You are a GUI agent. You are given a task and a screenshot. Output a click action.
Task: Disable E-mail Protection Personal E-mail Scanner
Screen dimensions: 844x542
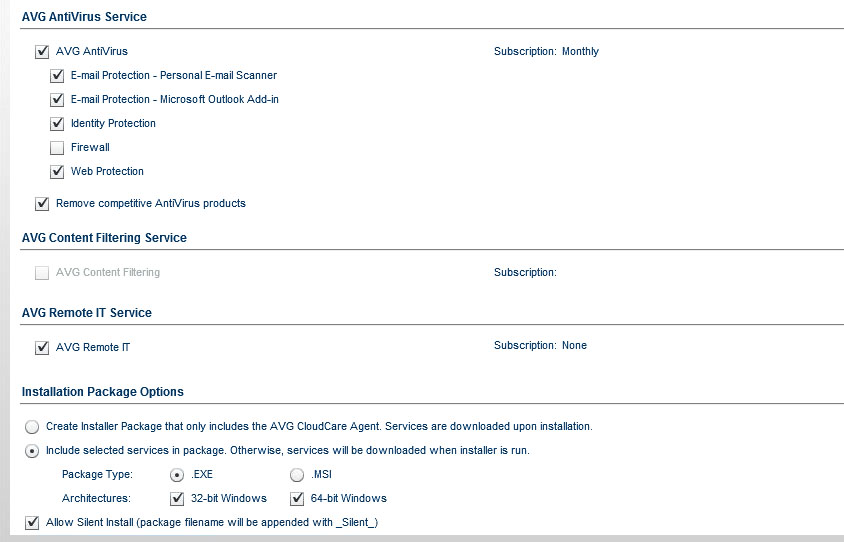point(57,75)
